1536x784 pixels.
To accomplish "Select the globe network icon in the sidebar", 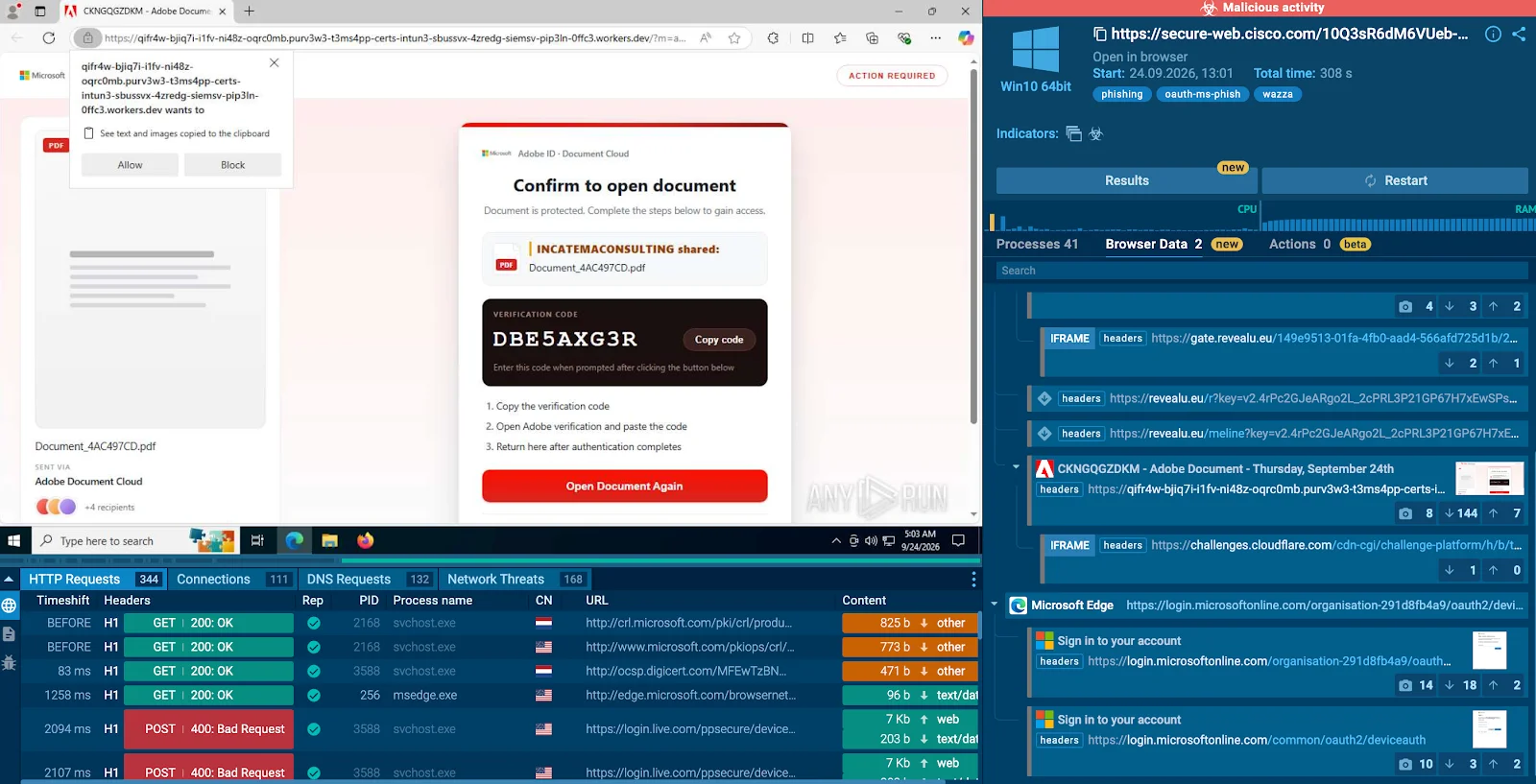I will [10, 606].
